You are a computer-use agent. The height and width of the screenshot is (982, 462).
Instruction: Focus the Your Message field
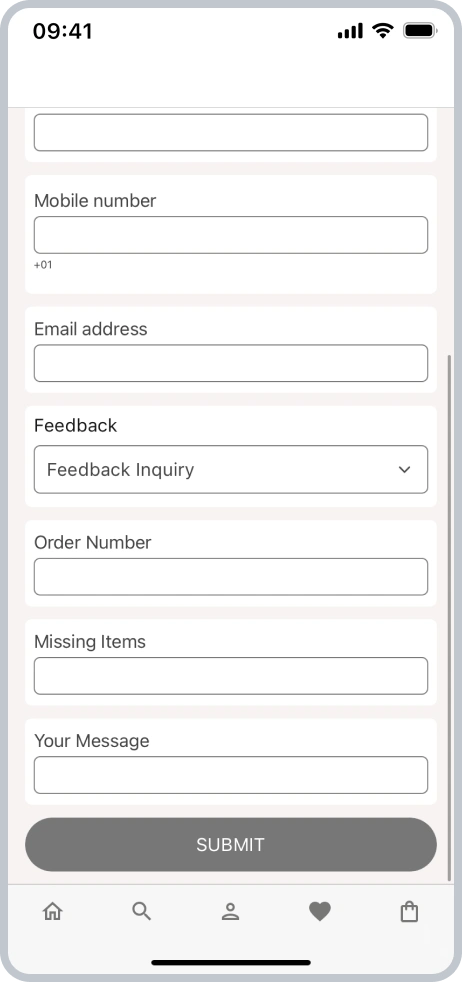pos(231,775)
